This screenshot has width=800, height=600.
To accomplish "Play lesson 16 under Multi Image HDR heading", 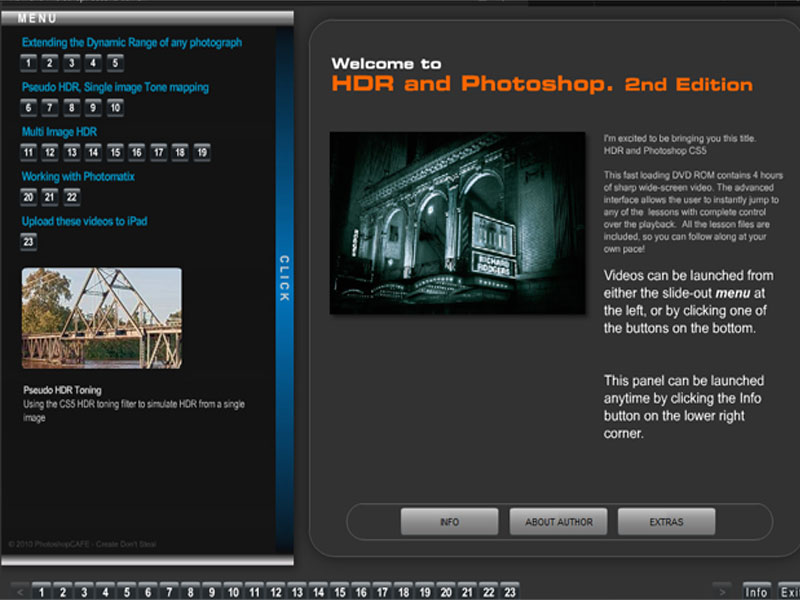I will pyautogui.click(x=137, y=153).
